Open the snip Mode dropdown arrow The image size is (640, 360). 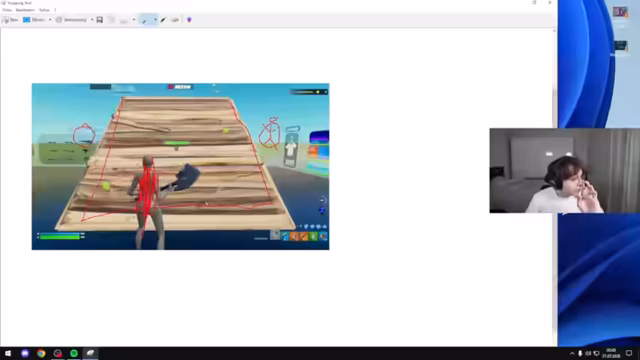50,20
